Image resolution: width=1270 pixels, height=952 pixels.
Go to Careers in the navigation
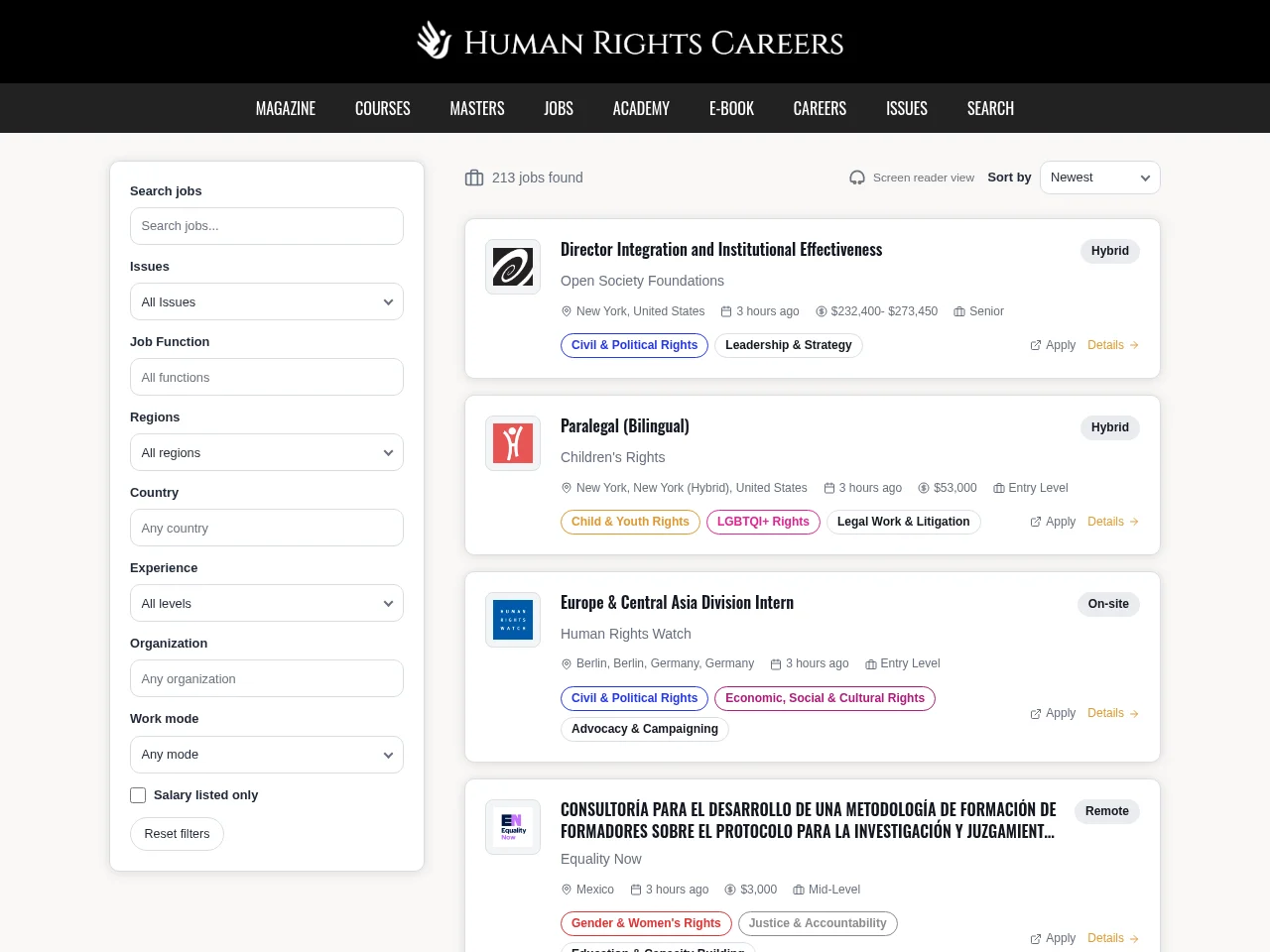820,108
